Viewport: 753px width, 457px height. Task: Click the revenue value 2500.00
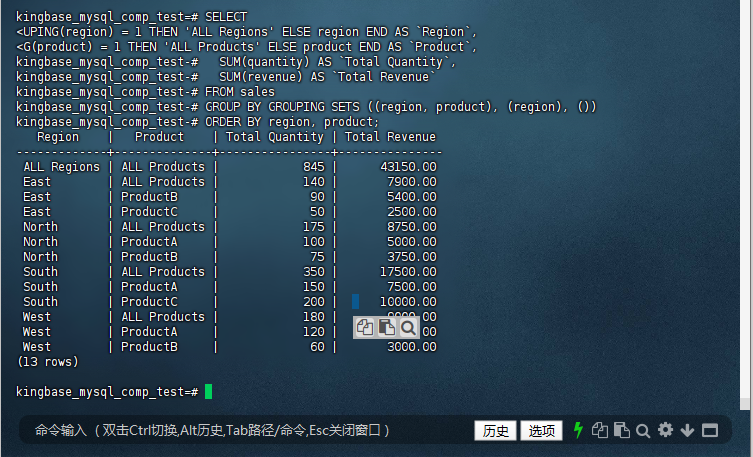[412, 212]
